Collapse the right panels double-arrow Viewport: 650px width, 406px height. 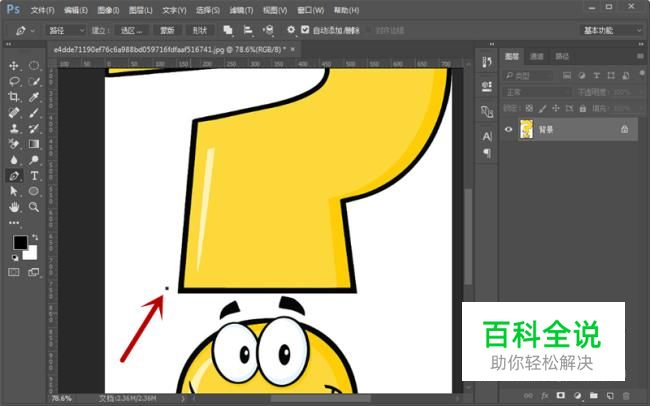point(641,44)
